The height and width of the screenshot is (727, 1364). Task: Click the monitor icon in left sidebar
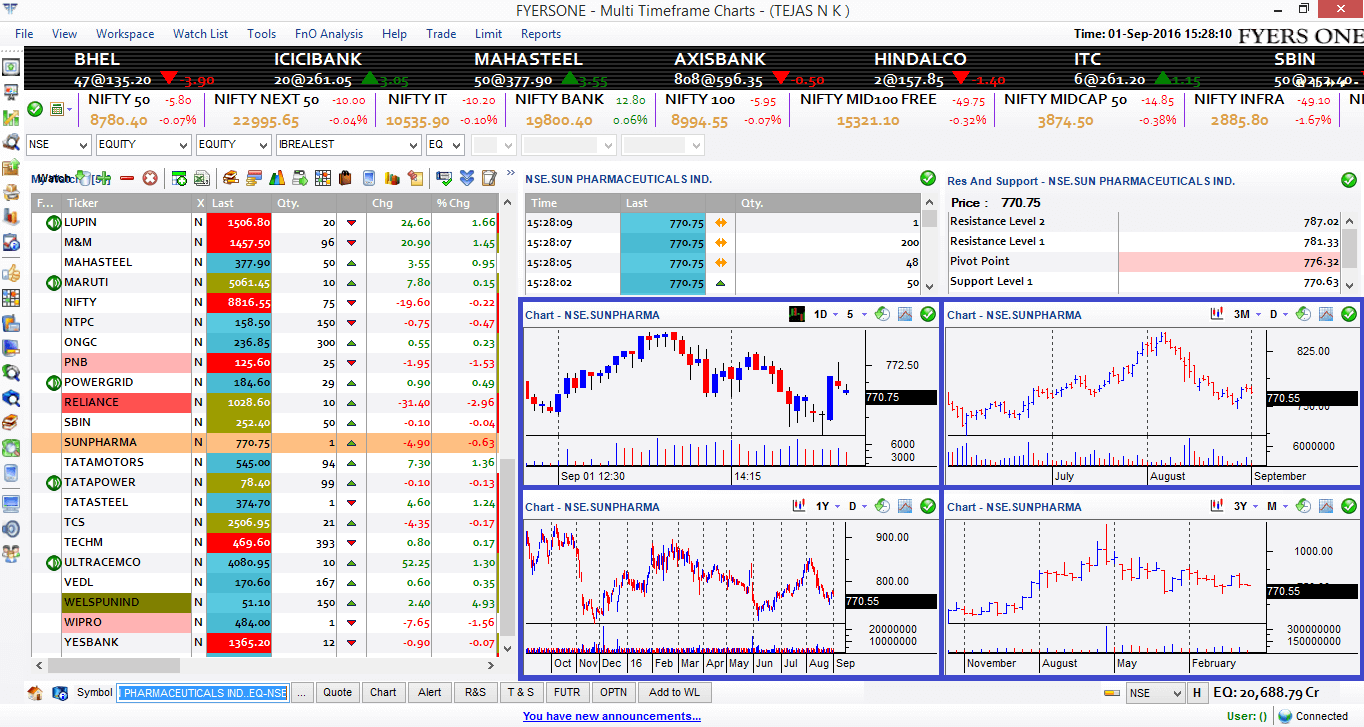click(x=11, y=503)
